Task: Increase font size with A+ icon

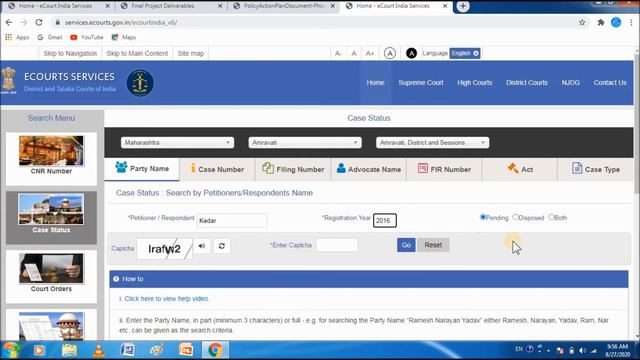Action: click(370, 53)
